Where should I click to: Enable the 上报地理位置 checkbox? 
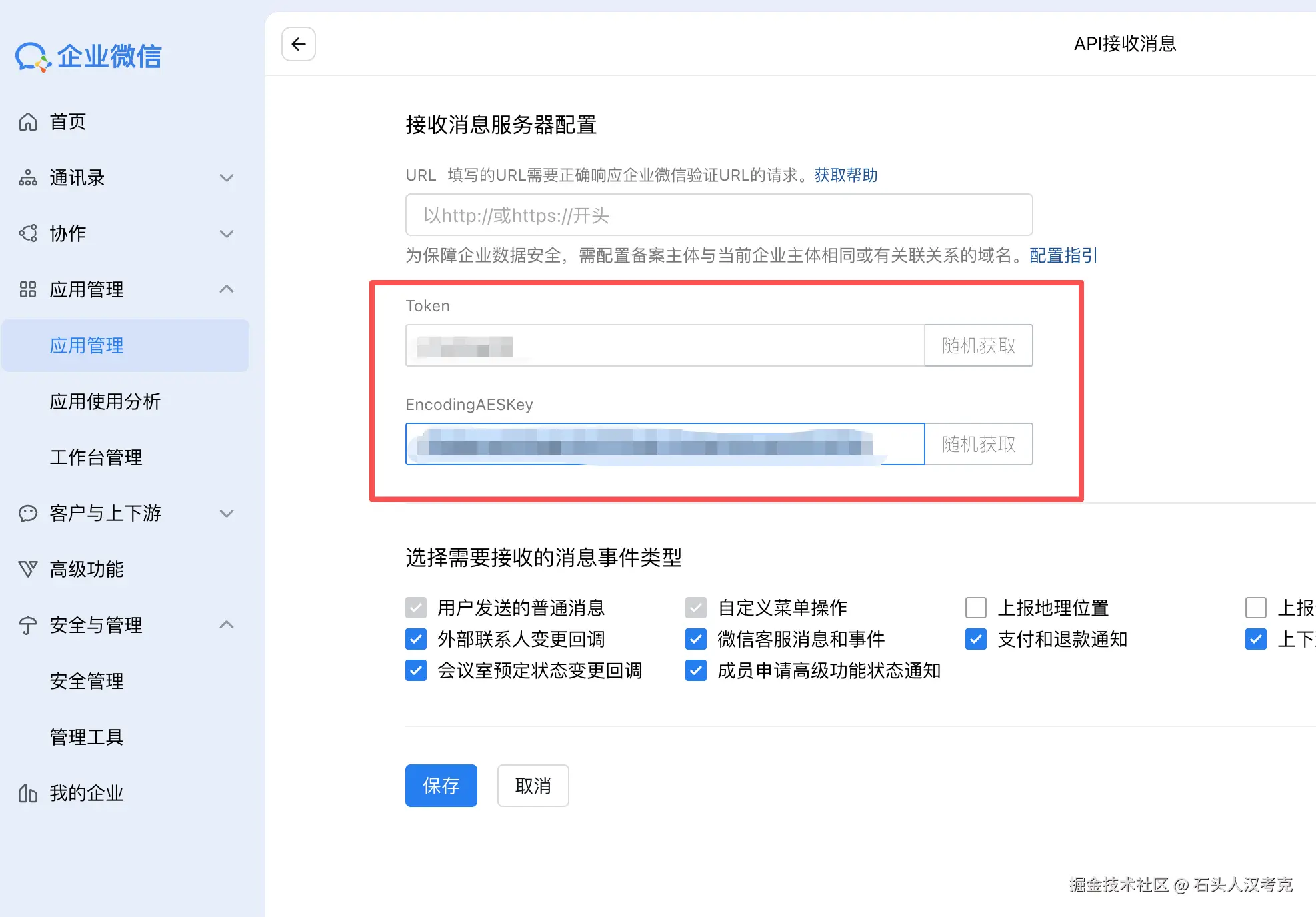[x=976, y=608]
